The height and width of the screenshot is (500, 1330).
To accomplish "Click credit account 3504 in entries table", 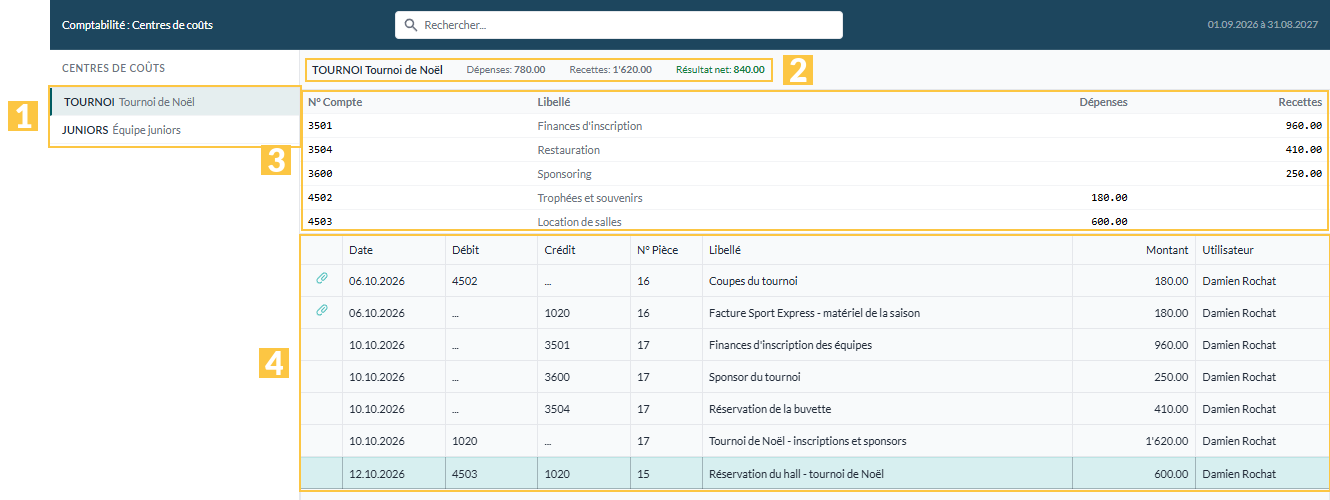I will coord(557,409).
